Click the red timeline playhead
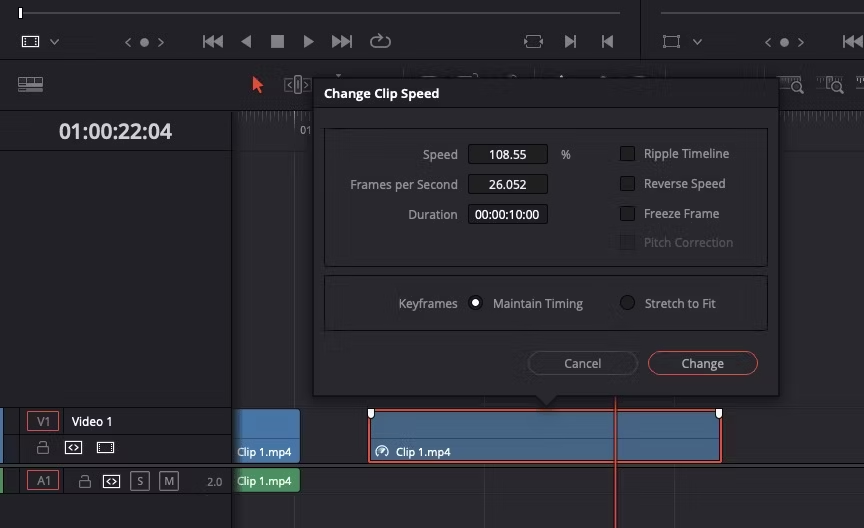The height and width of the screenshot is (528, 864). point(615,462)
